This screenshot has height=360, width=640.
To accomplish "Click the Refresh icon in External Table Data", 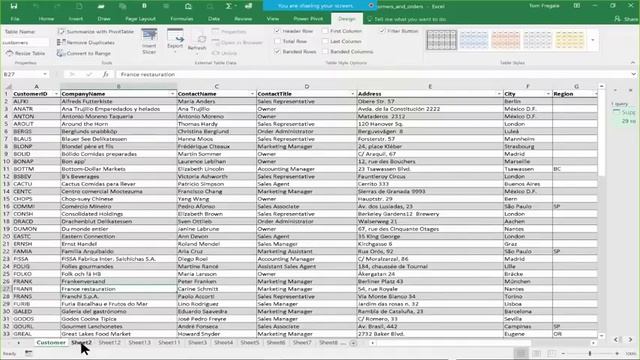I will [x=201, y=40].
